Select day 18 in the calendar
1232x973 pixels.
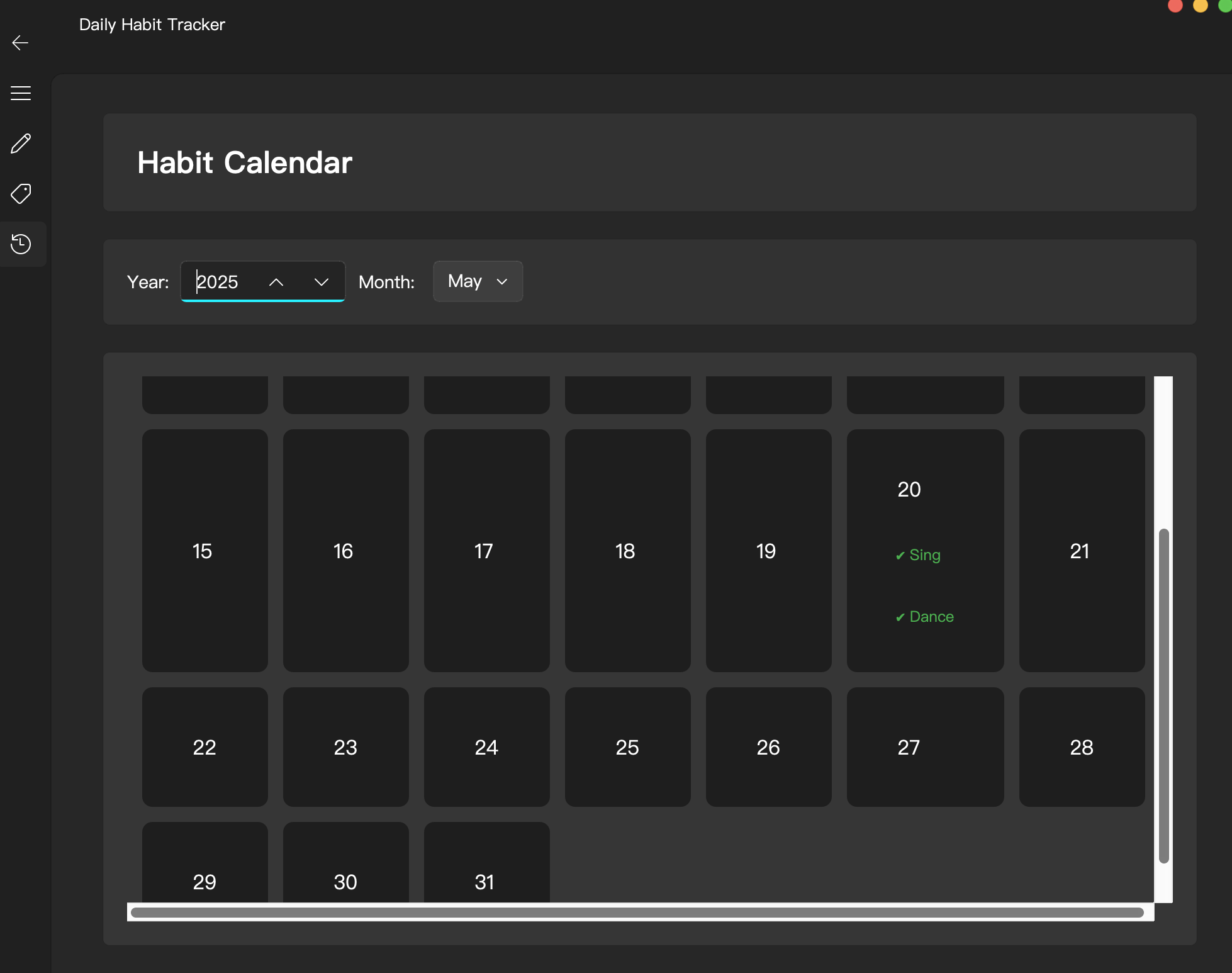(x=627, y=551)
